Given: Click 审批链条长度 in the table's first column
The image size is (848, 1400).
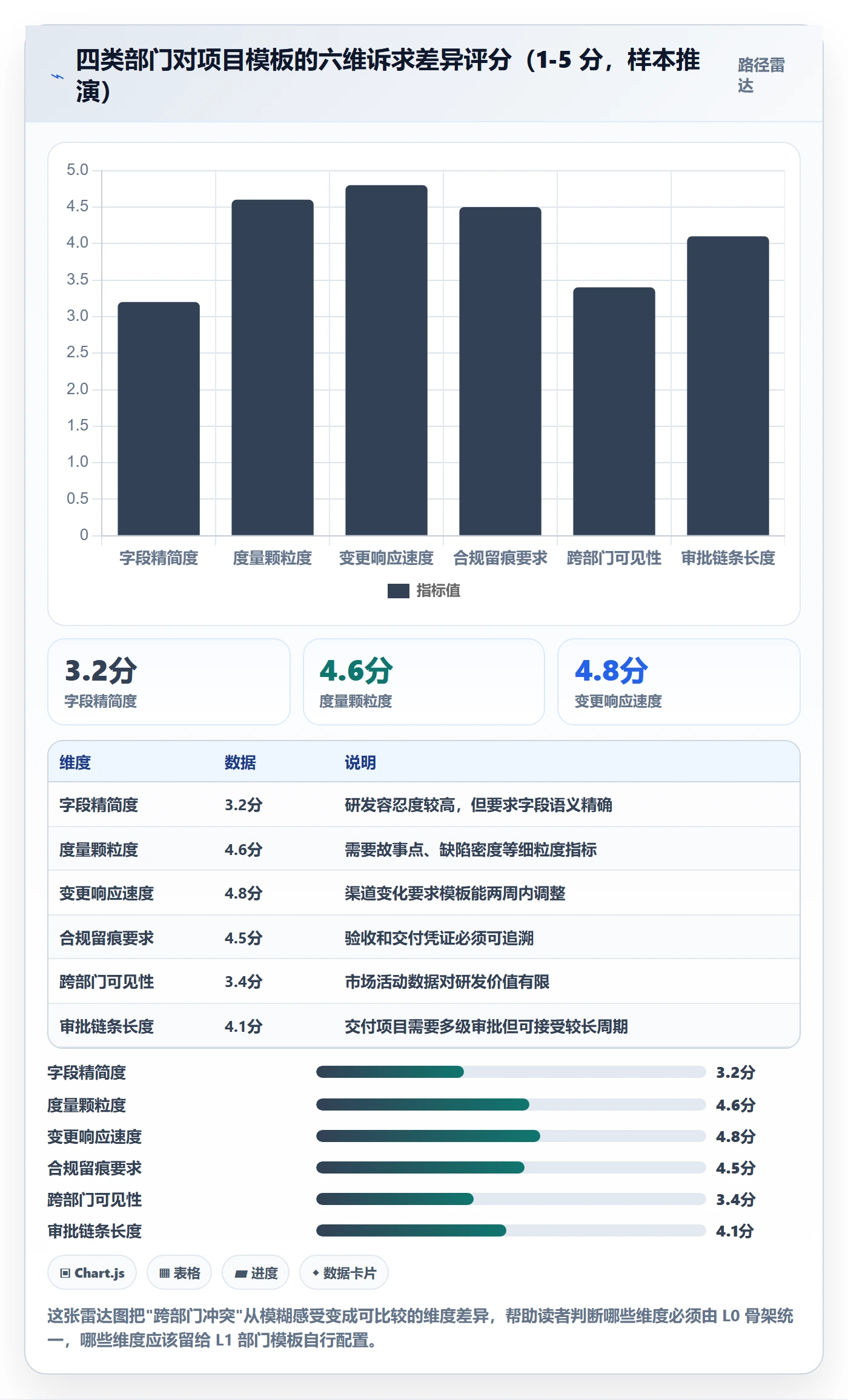Looking at the screenshot, I should (x=107, y=1026).
